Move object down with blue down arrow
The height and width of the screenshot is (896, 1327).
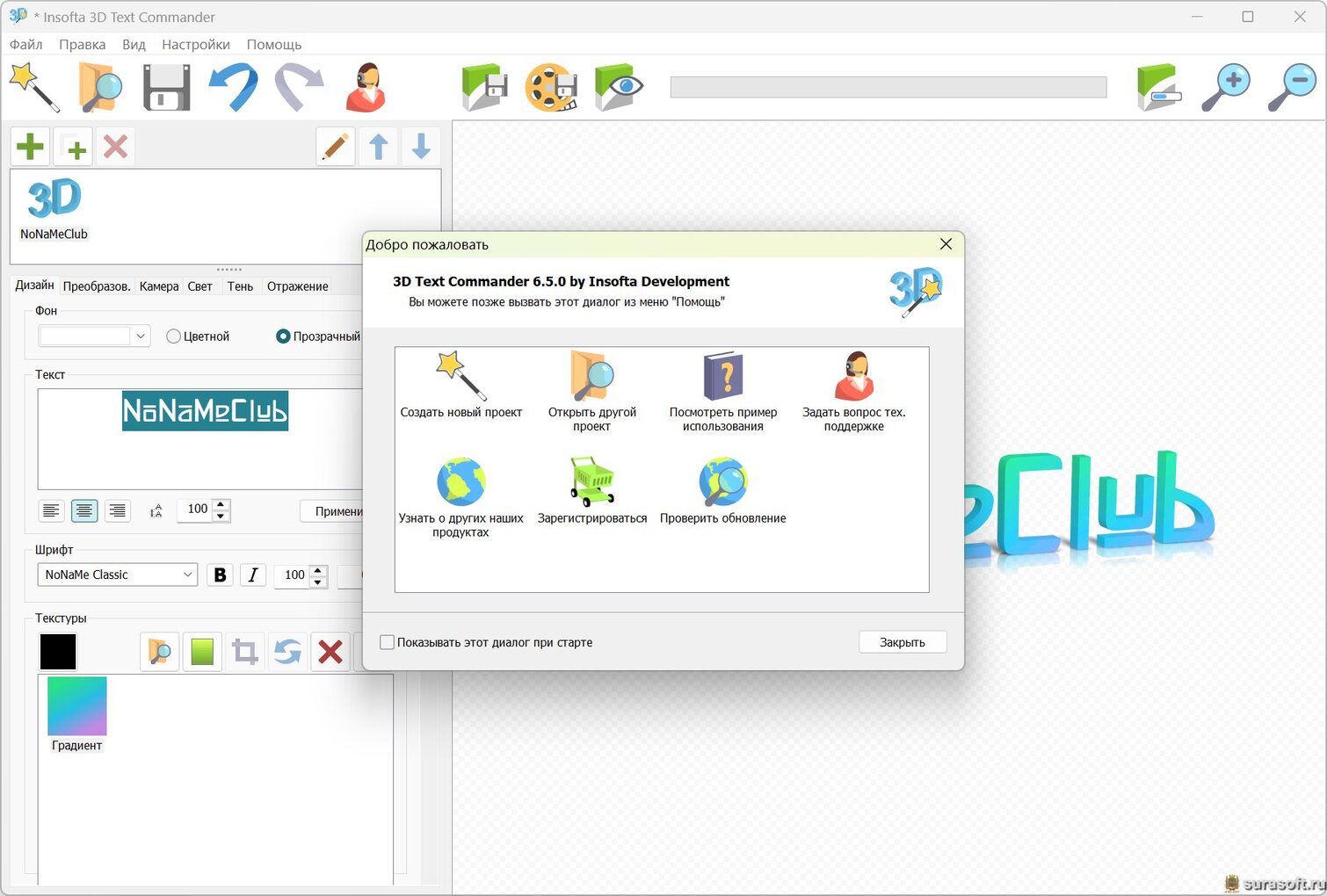click(x=421, y=146)
